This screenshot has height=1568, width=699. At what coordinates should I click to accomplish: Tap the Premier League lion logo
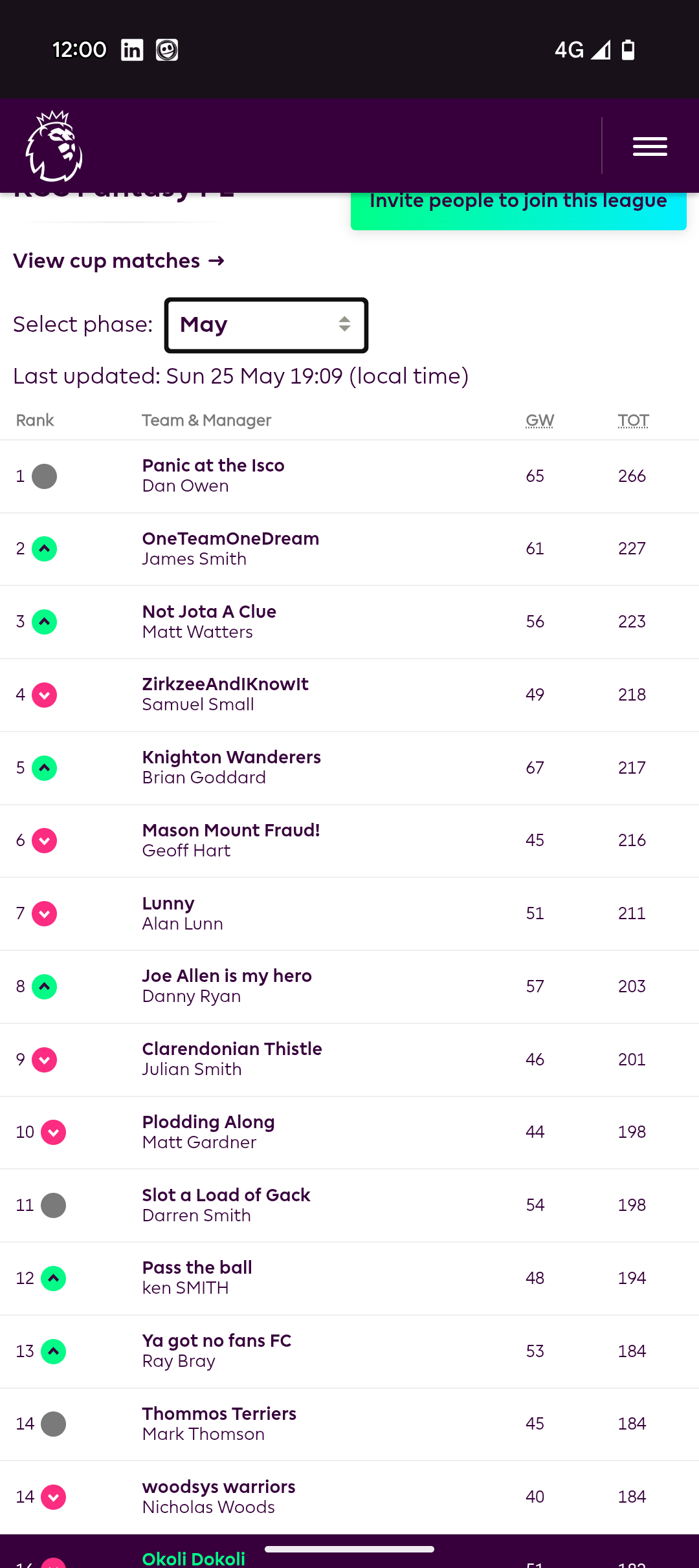(54, 146)
